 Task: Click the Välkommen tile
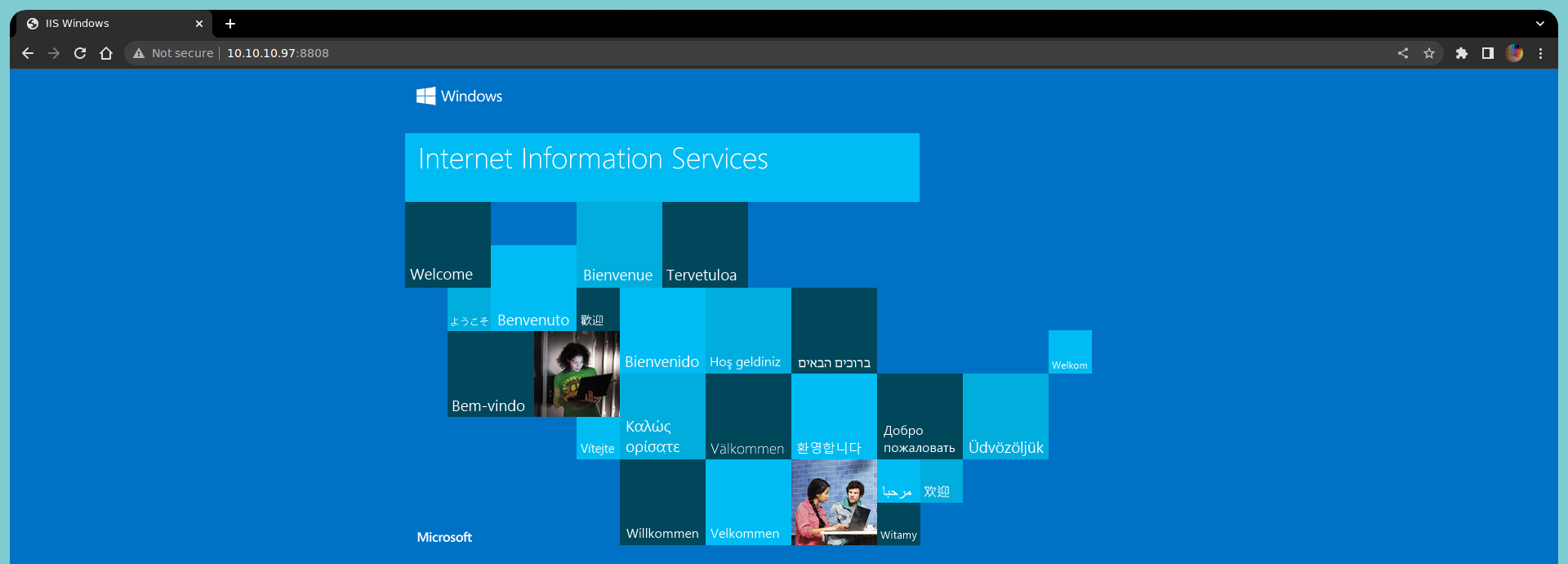click(x=748, y=416)
